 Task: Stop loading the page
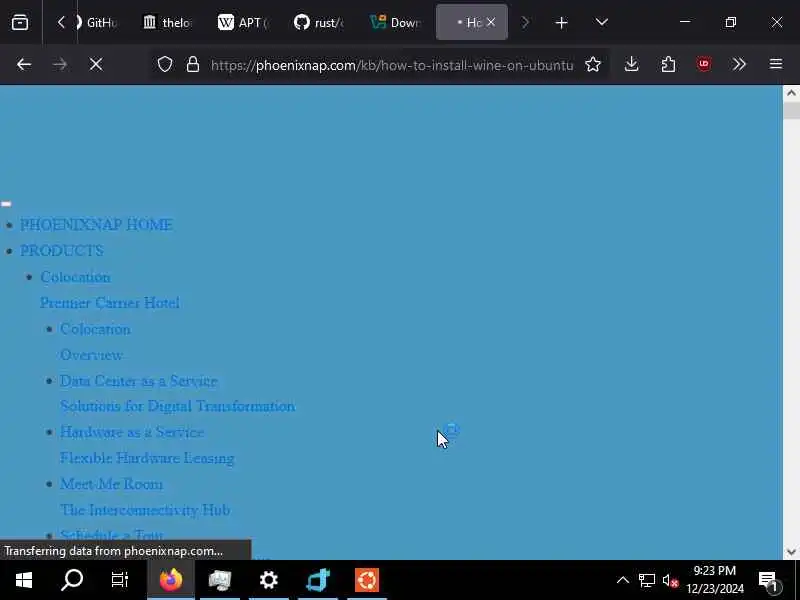(96, 64)
